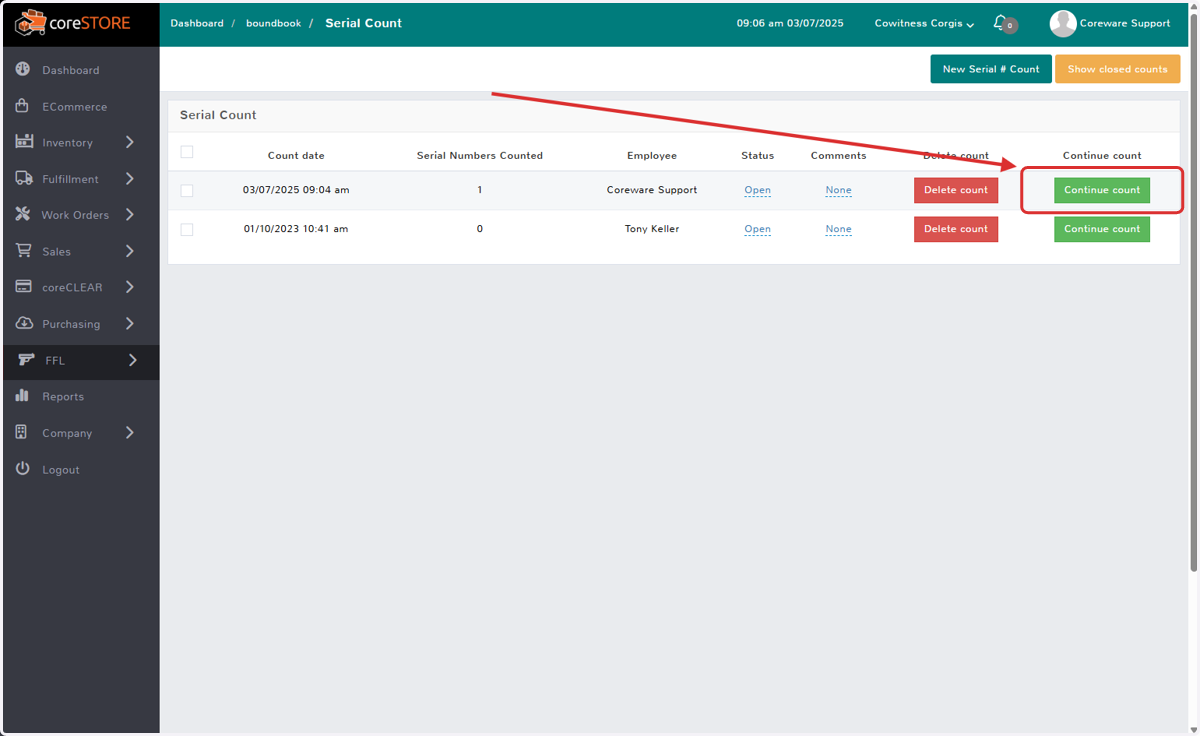Click the Inventory sidebar icon
Image resolution: width=1200 pixels, height=736 pixels.
tap(24, 142)
